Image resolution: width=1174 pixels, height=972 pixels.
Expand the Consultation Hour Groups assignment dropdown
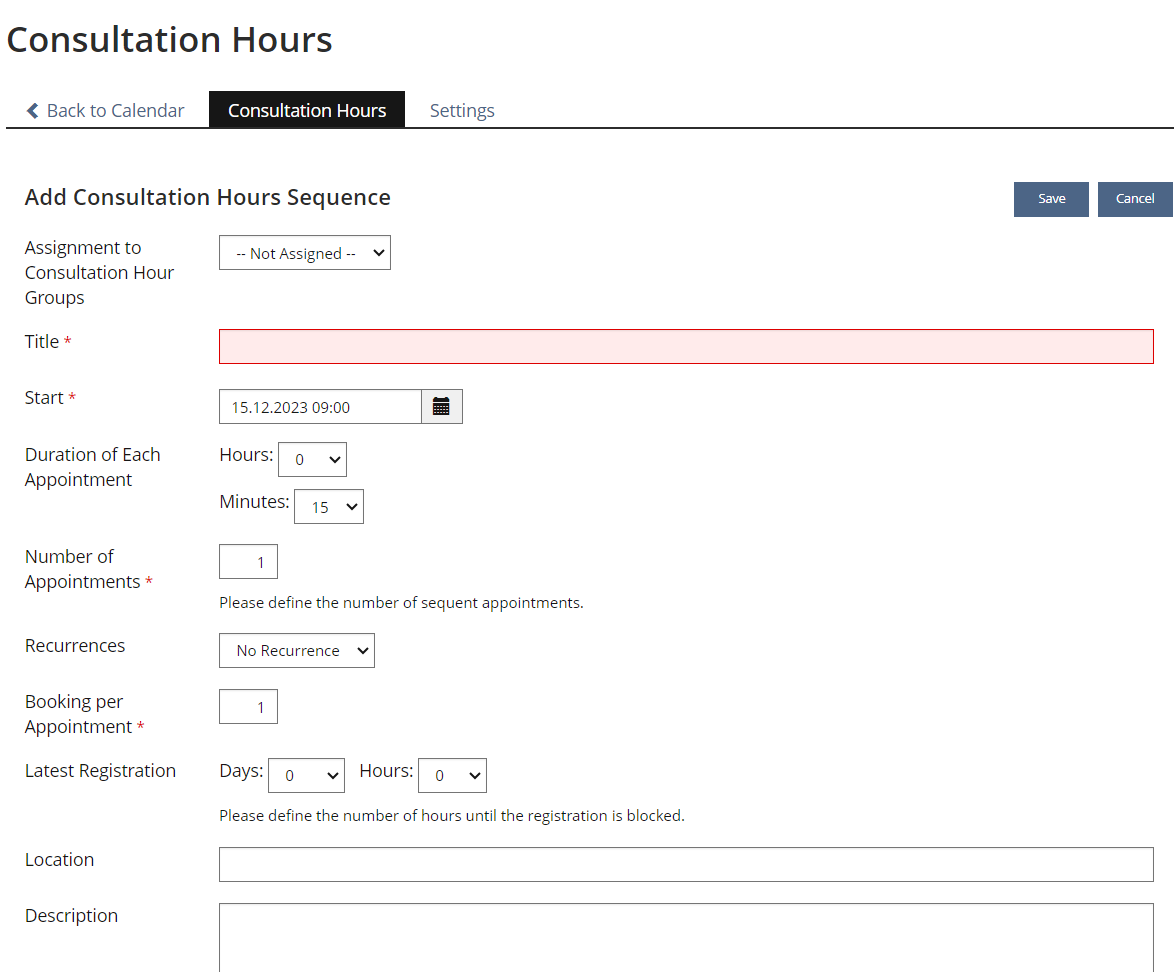[304, 254]
